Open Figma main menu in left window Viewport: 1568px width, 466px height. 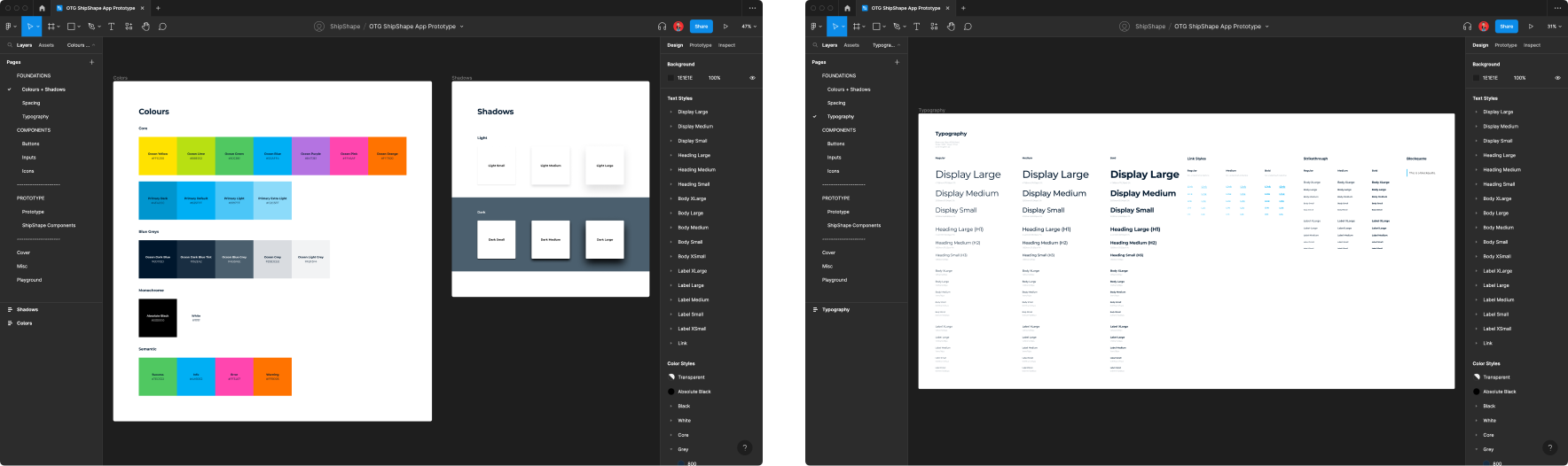tap(9, 27)
